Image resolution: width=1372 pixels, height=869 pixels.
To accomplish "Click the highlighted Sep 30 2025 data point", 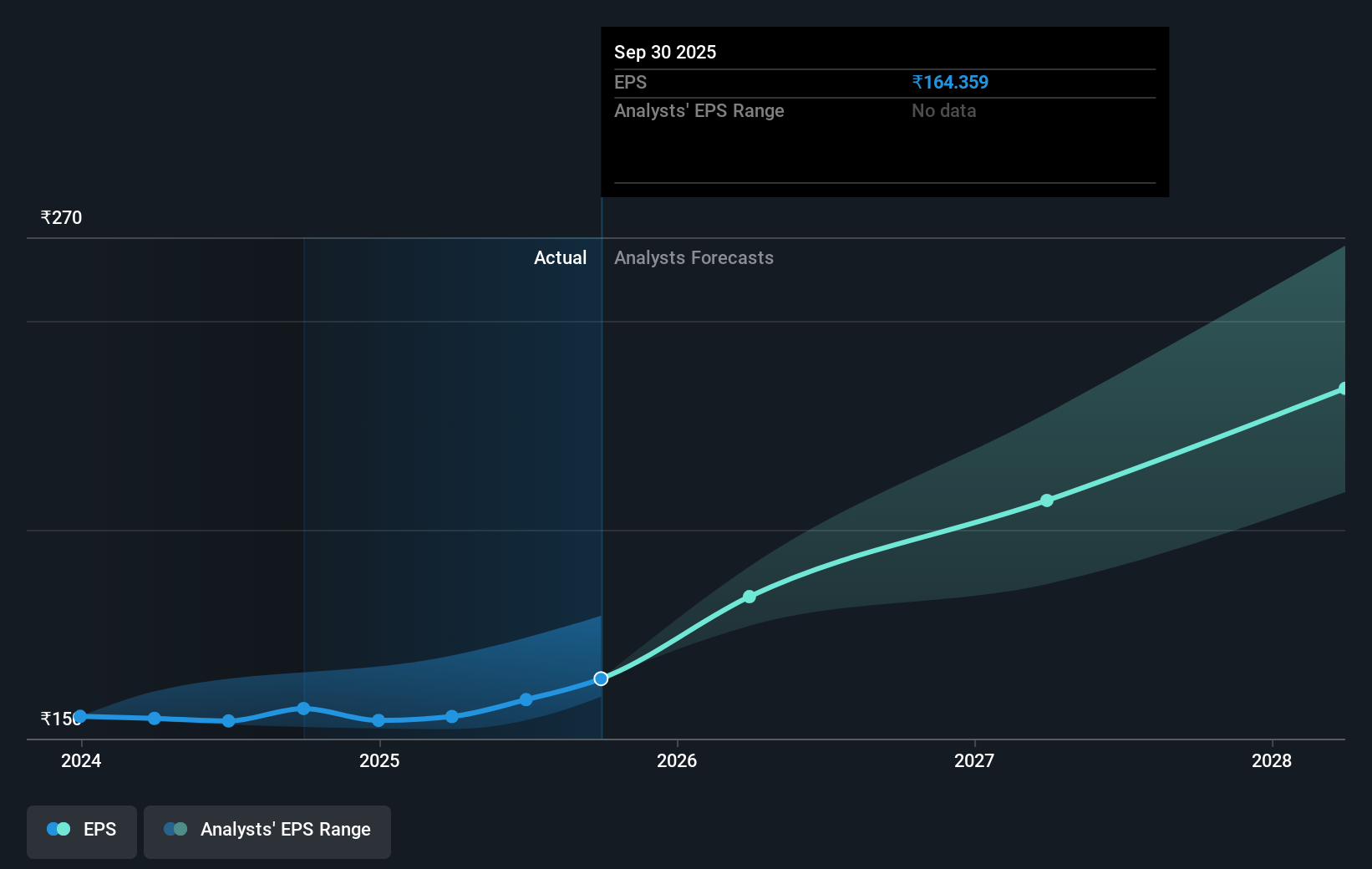I will pyautogui.click(x=600, y=678).
